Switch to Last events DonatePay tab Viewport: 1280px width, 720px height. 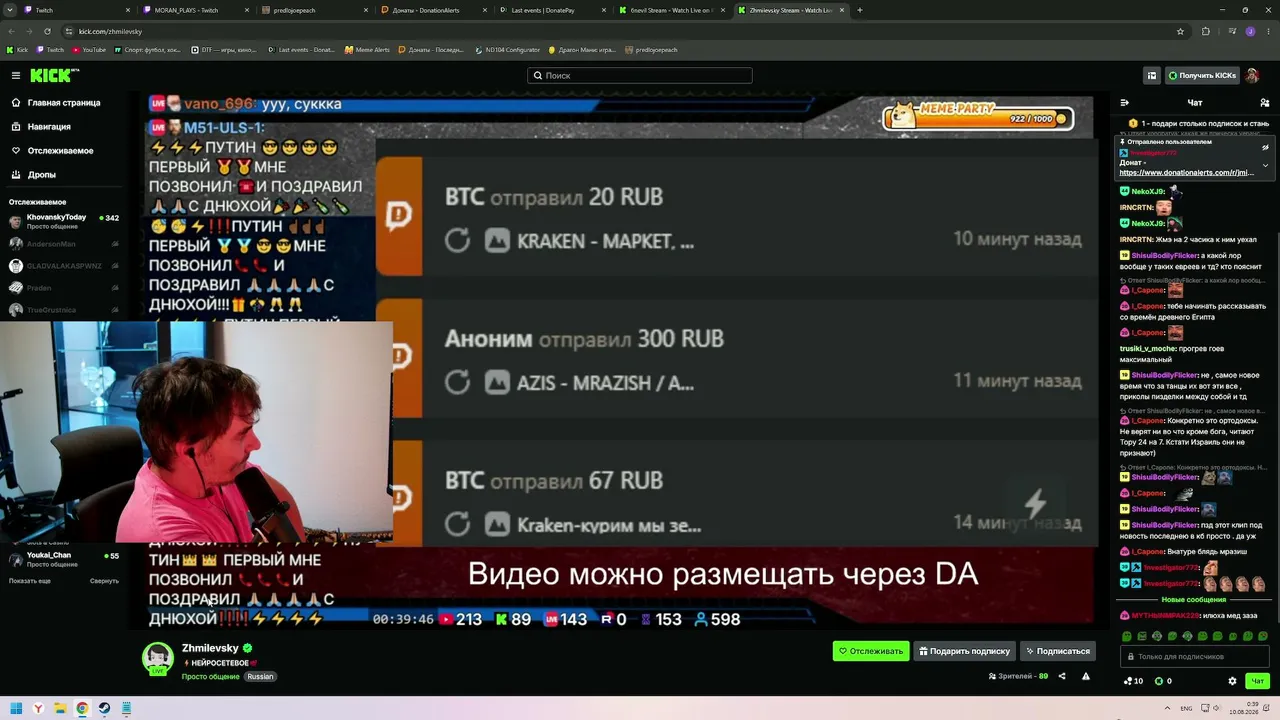552,10
